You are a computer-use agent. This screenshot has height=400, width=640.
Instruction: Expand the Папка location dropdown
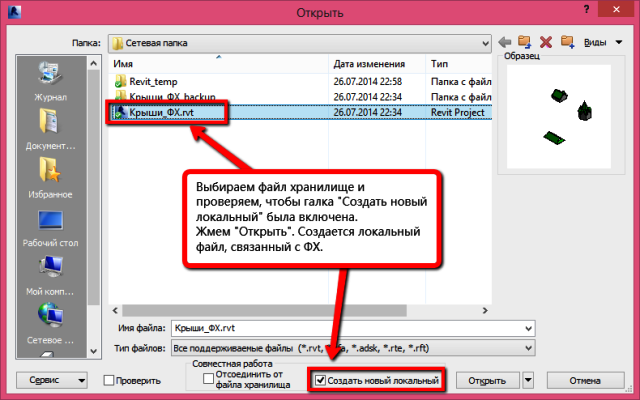(x=485, y=43)
